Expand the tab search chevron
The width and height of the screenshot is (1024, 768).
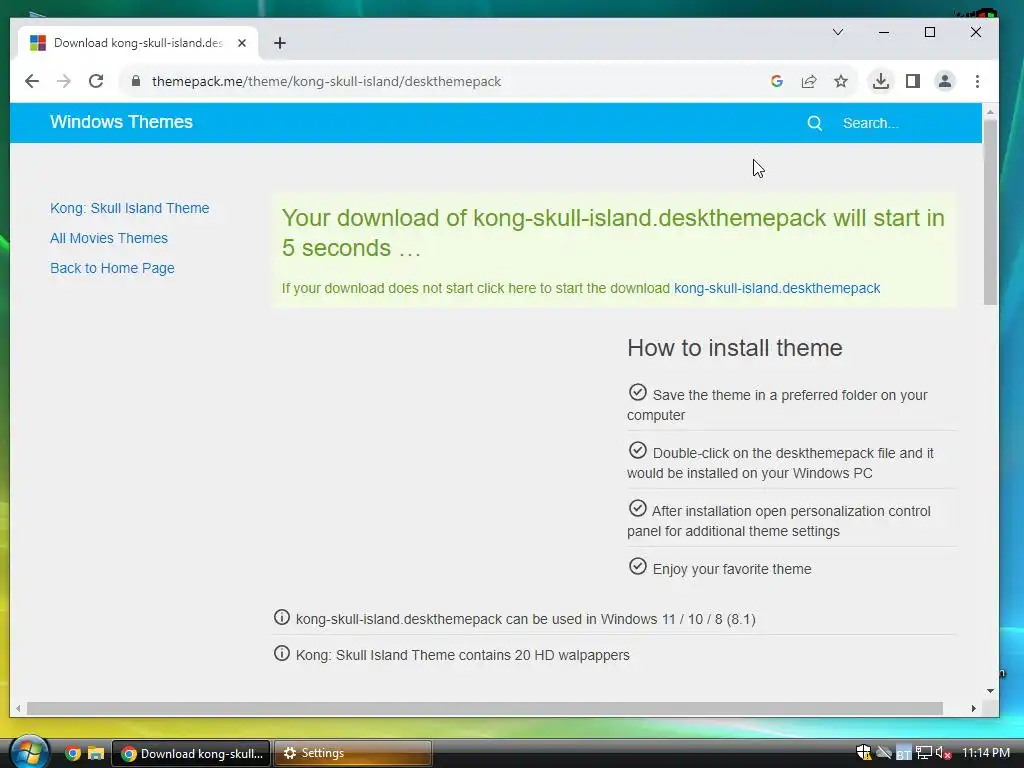pyautogui.click(x=838, y=32)
